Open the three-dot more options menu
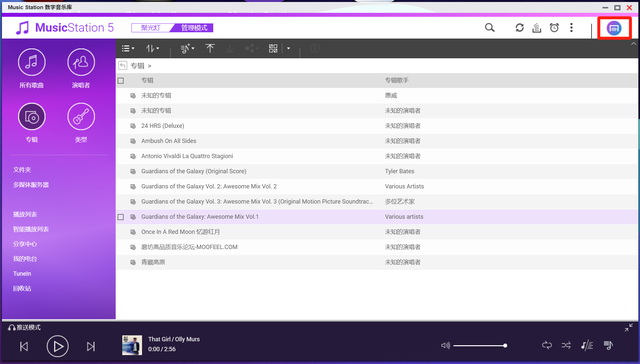The image size is (640, 364). [x=571, y=27]
